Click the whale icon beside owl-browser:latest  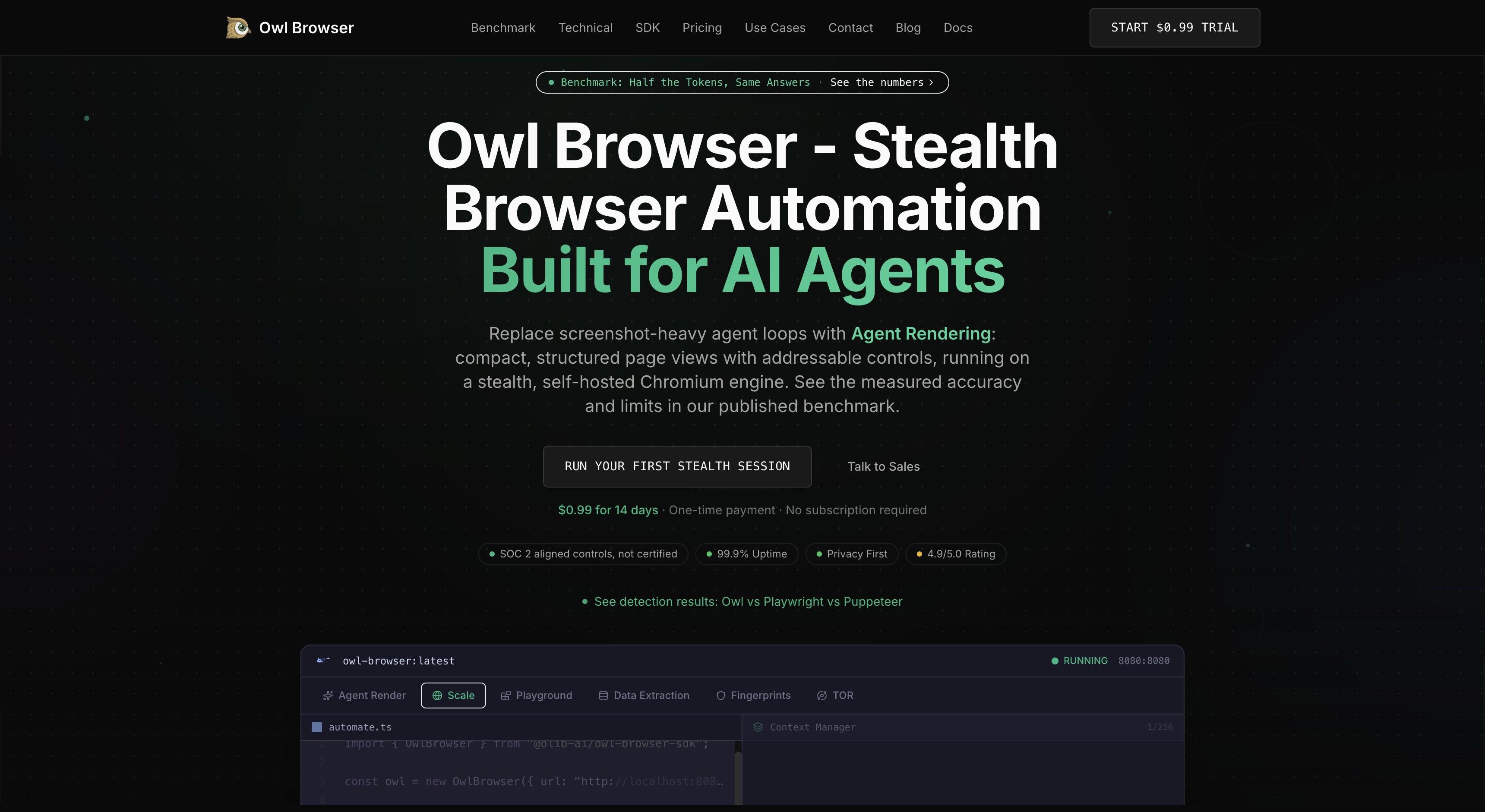[323, 661]
